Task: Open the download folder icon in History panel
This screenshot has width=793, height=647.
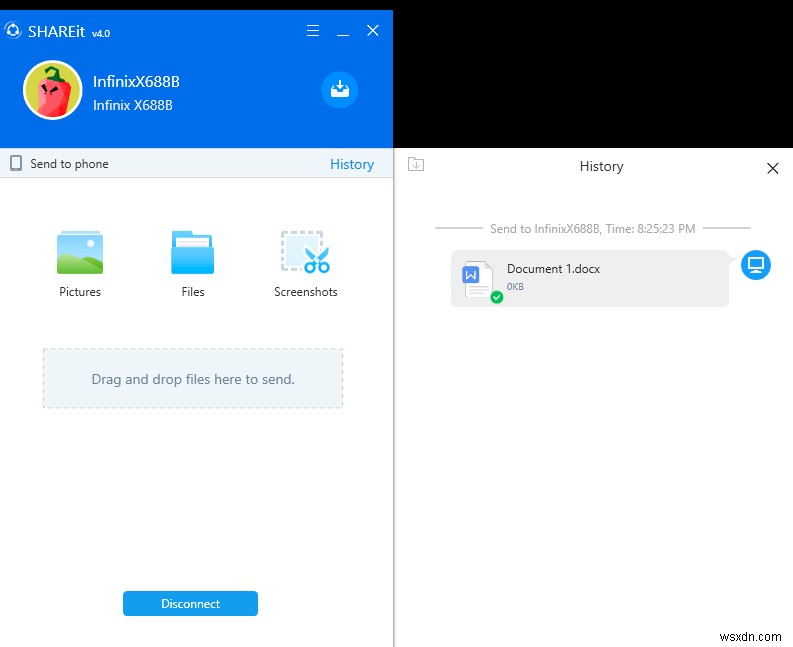Action: click(416, 164)
